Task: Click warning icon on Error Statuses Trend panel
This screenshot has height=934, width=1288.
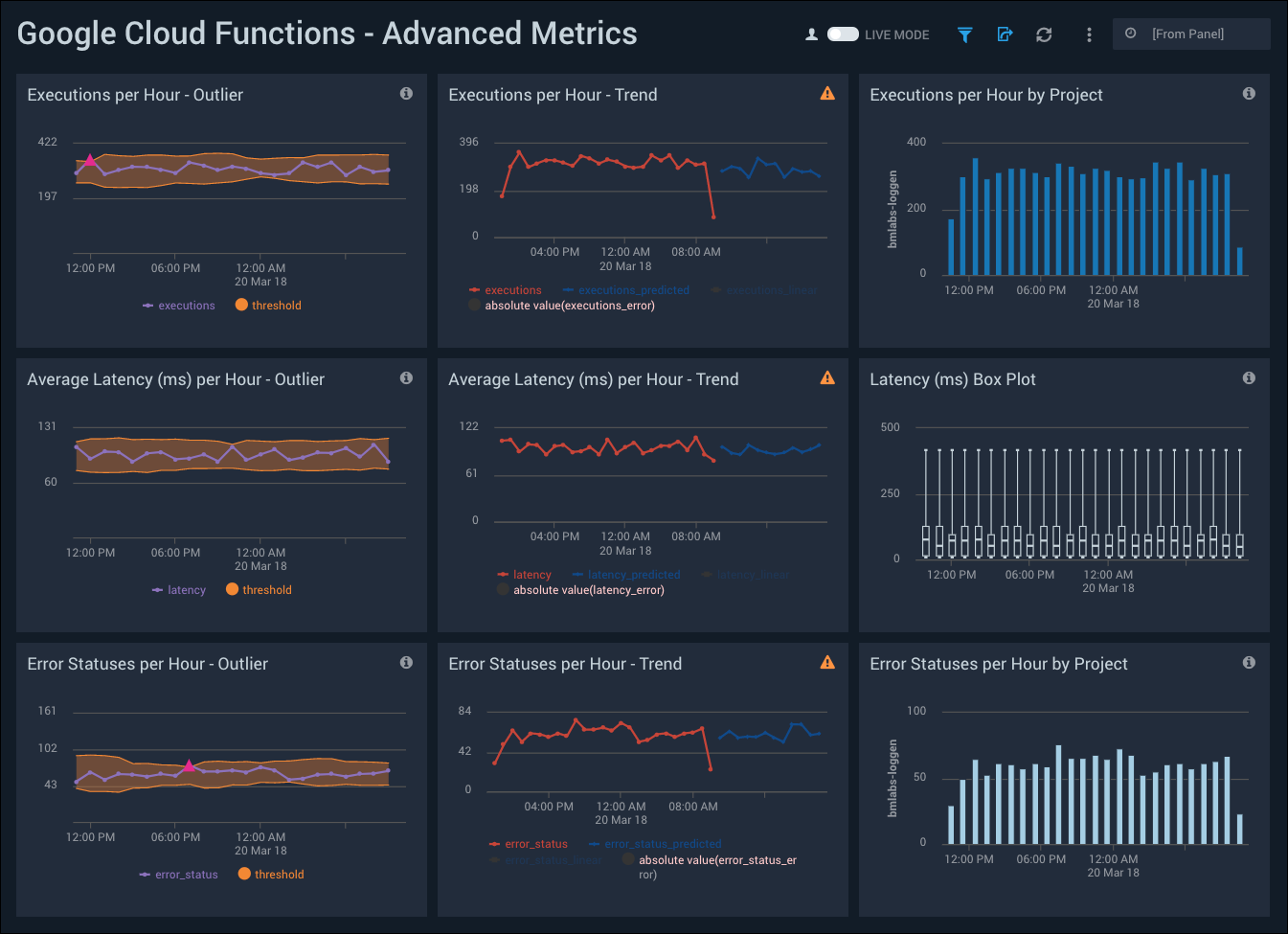Action: point(826,662)
